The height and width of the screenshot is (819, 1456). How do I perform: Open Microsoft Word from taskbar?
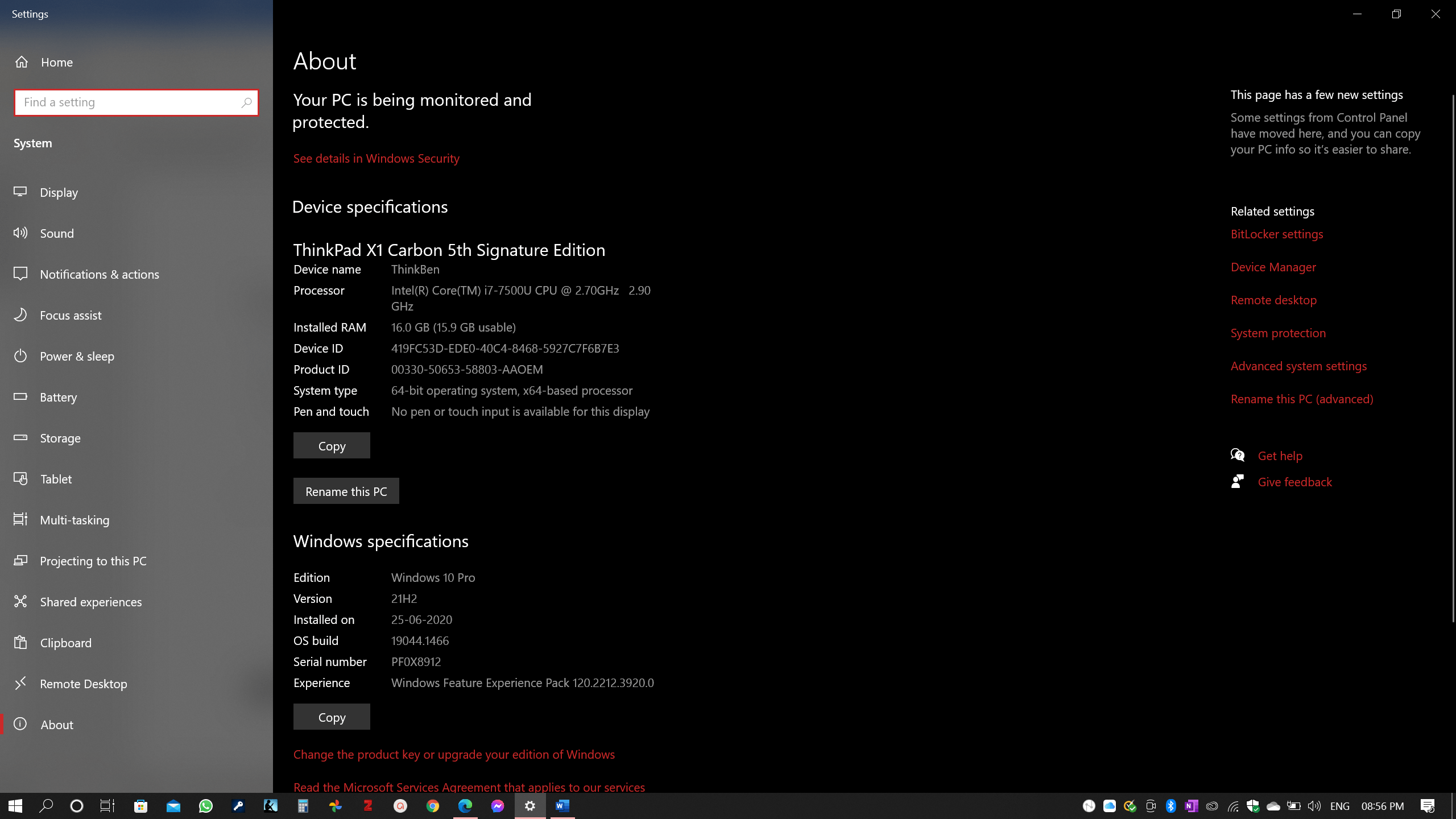[x=562, y=805]
